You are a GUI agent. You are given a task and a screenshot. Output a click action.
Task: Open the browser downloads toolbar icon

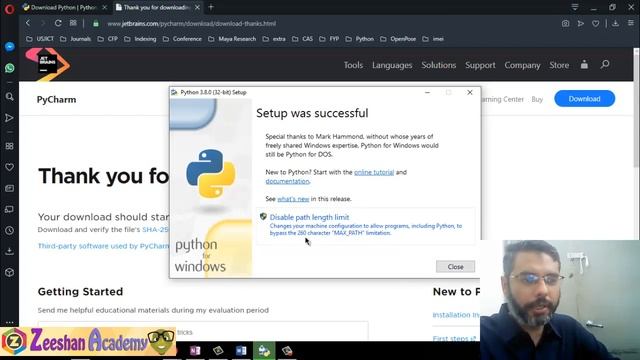point(616,23)
